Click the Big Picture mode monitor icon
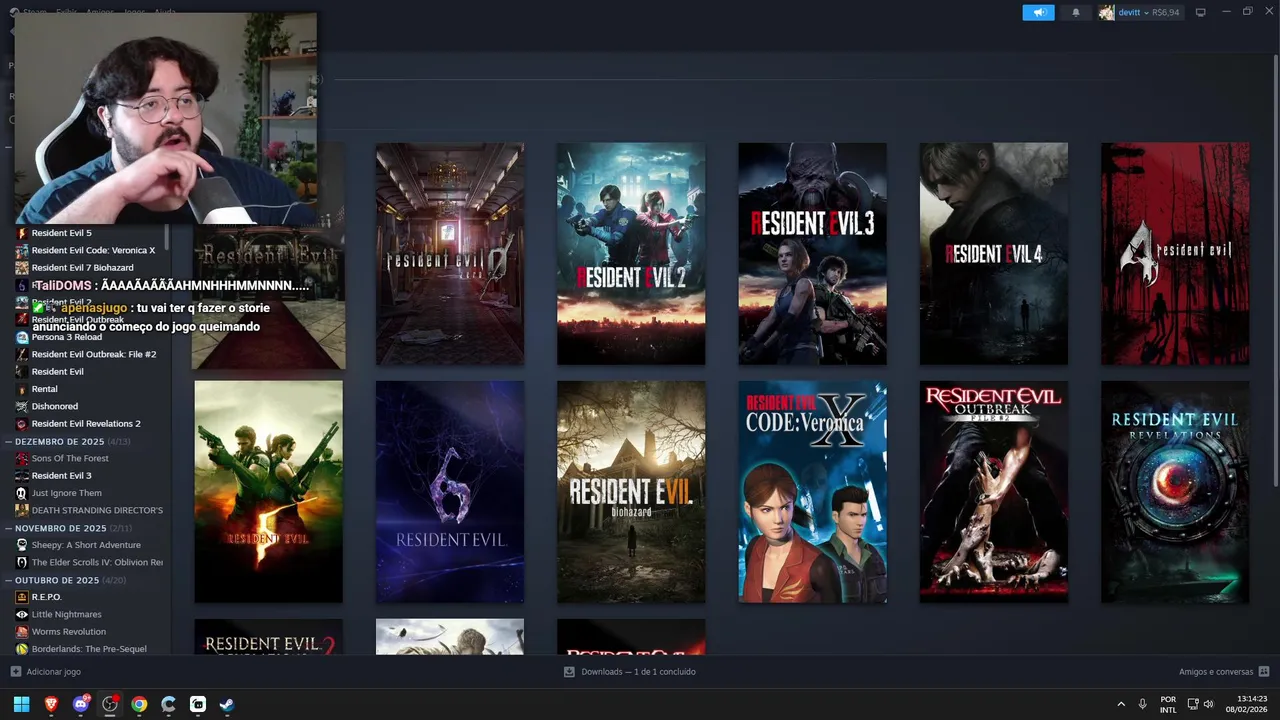Screen dimensions: 1280x720 point(1201,12)
